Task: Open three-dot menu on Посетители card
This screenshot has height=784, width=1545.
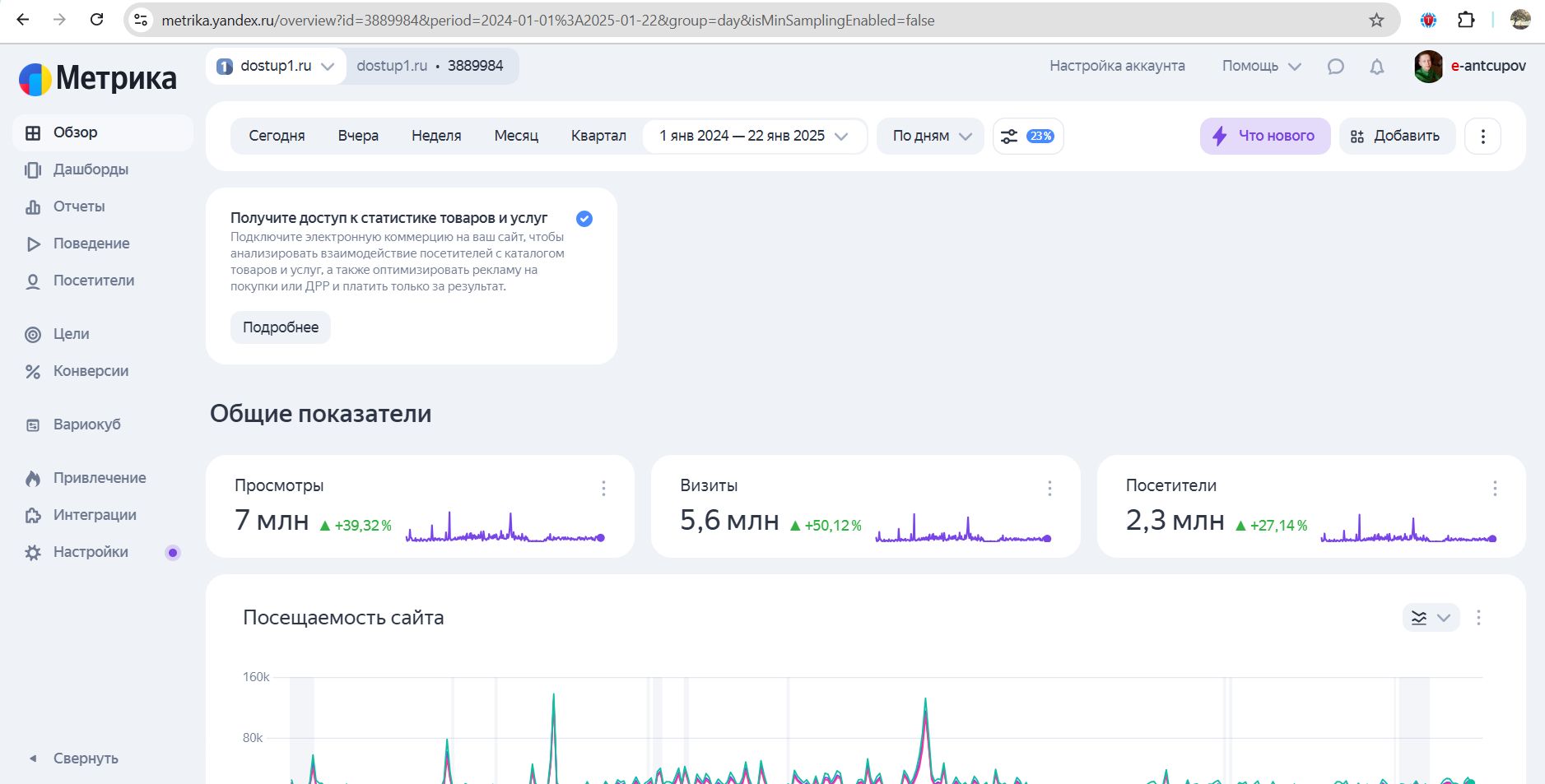Action: (1495, 489)
